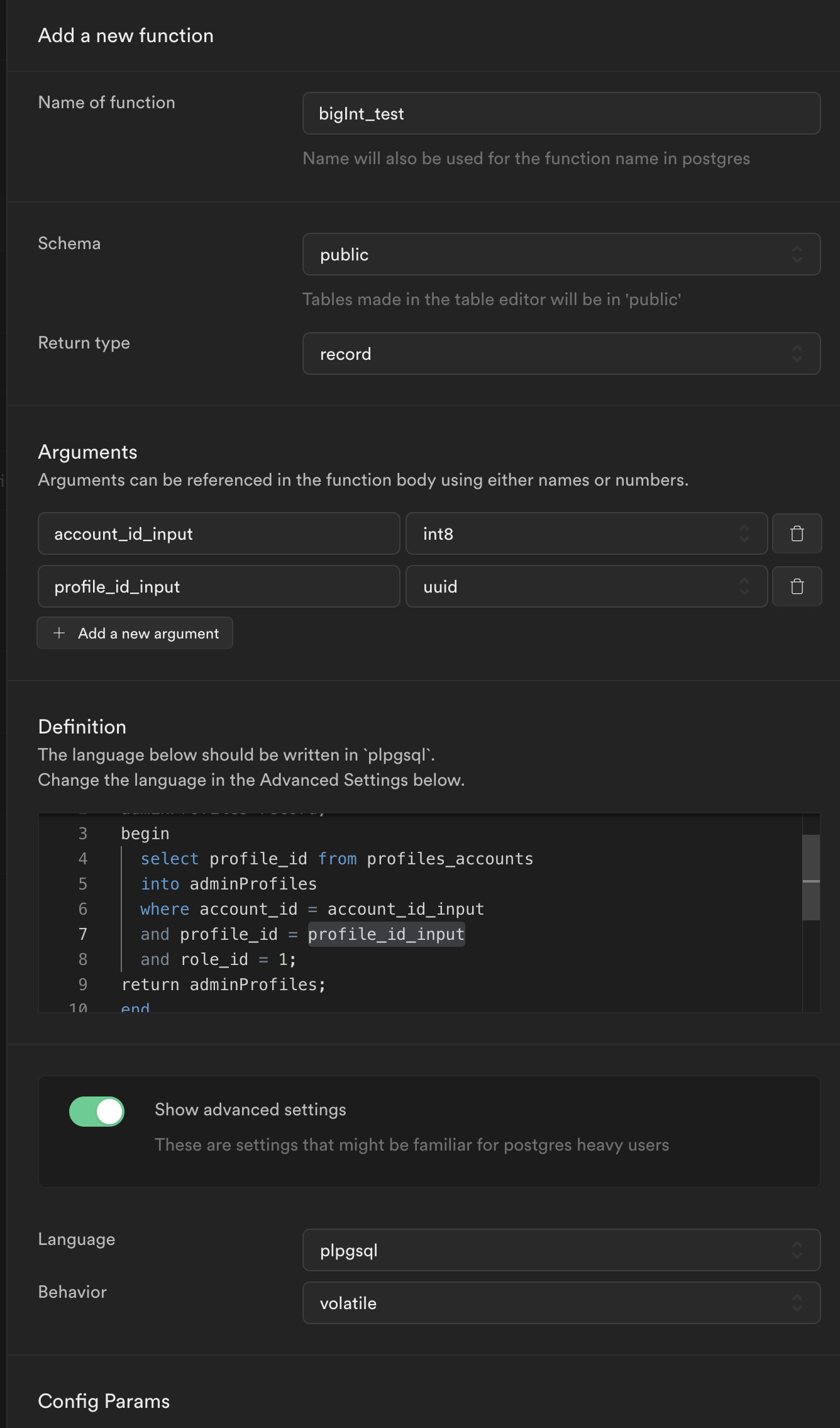Click 'return adminProfiles;' on code line 9

[x=224, y=985]
